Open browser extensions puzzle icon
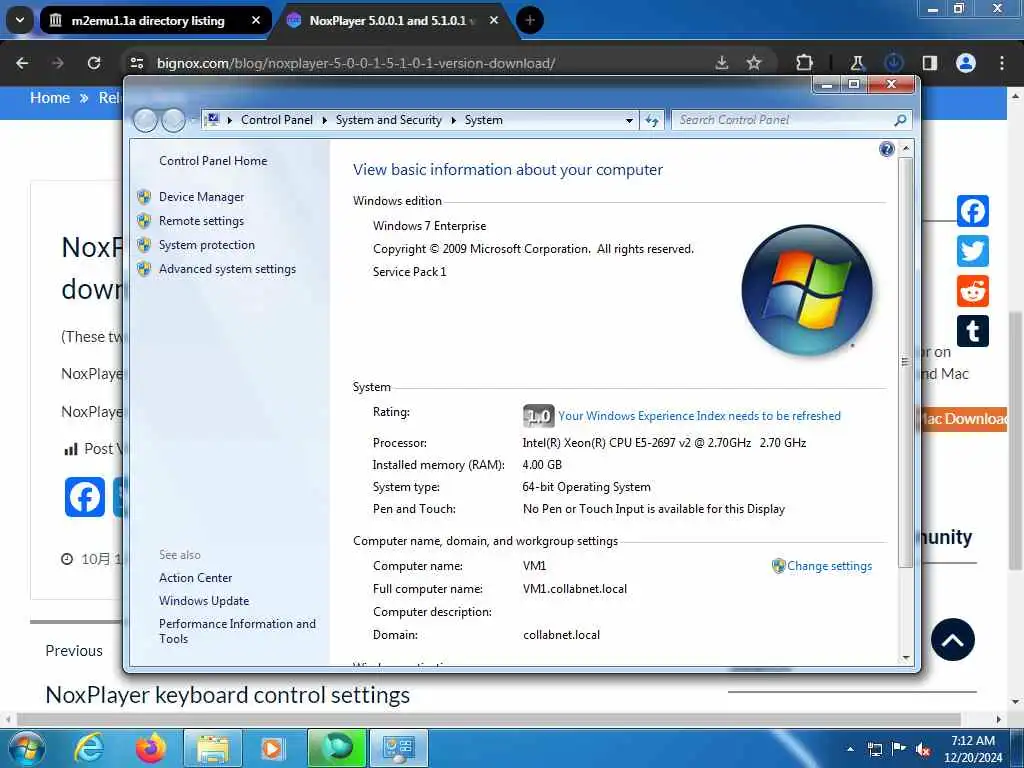 [805, 63]
